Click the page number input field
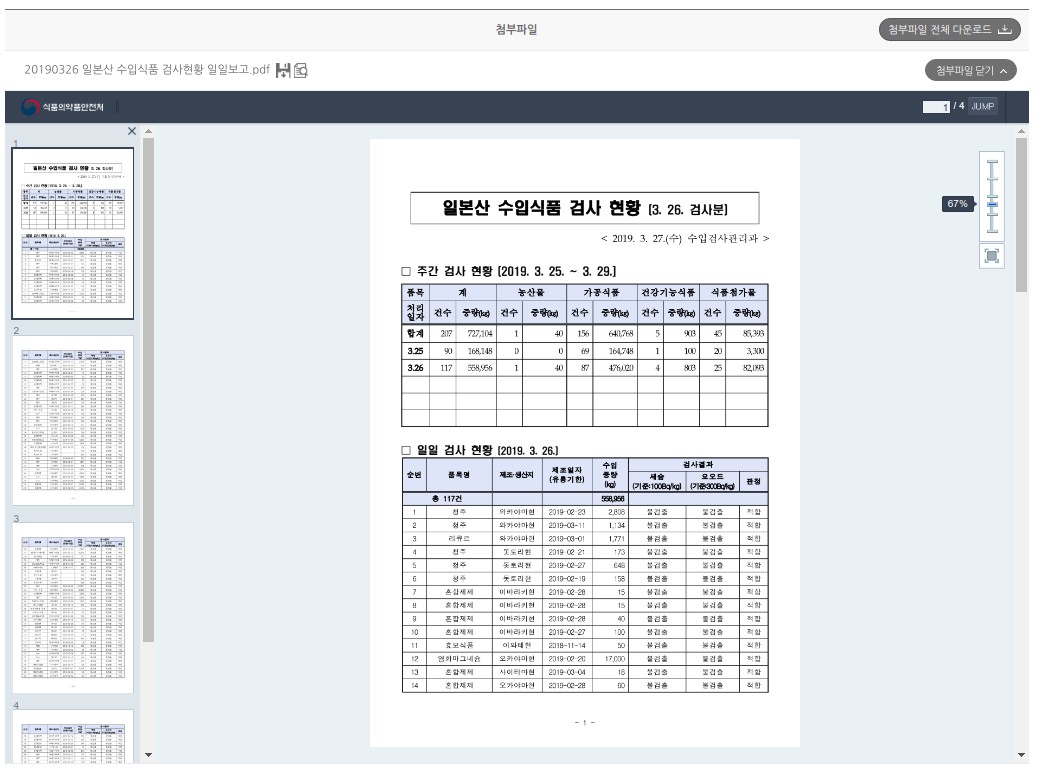Screen dimensions: 1040x781 (936, 107)
